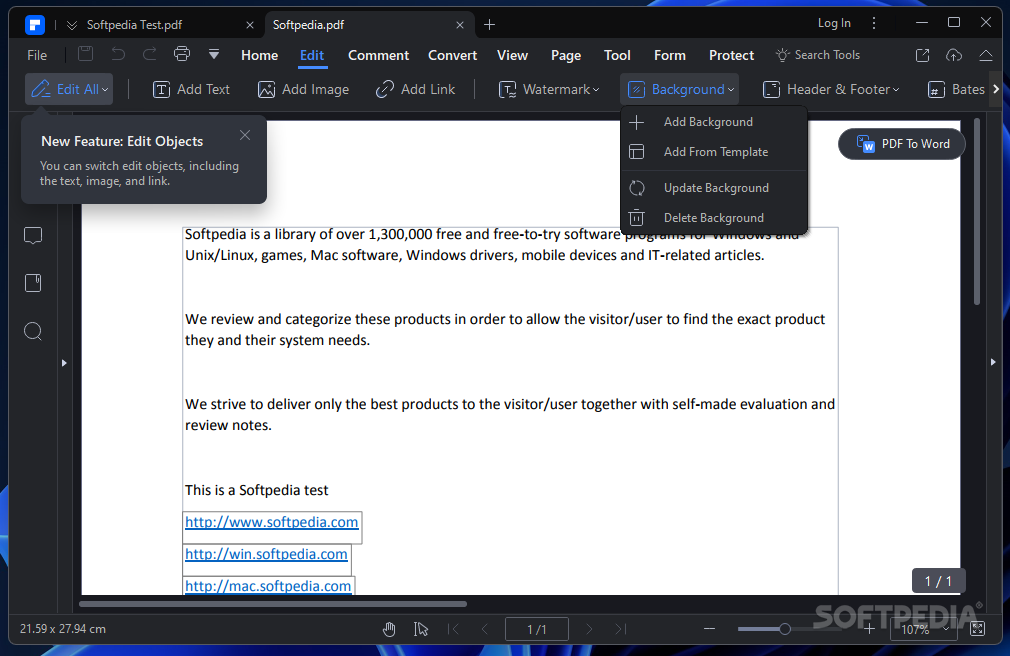Go to the Page tab

tap(566, 55)
